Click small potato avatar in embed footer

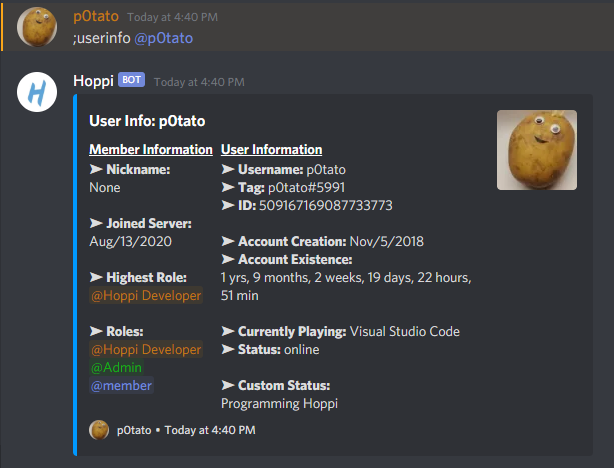(99, 430)
